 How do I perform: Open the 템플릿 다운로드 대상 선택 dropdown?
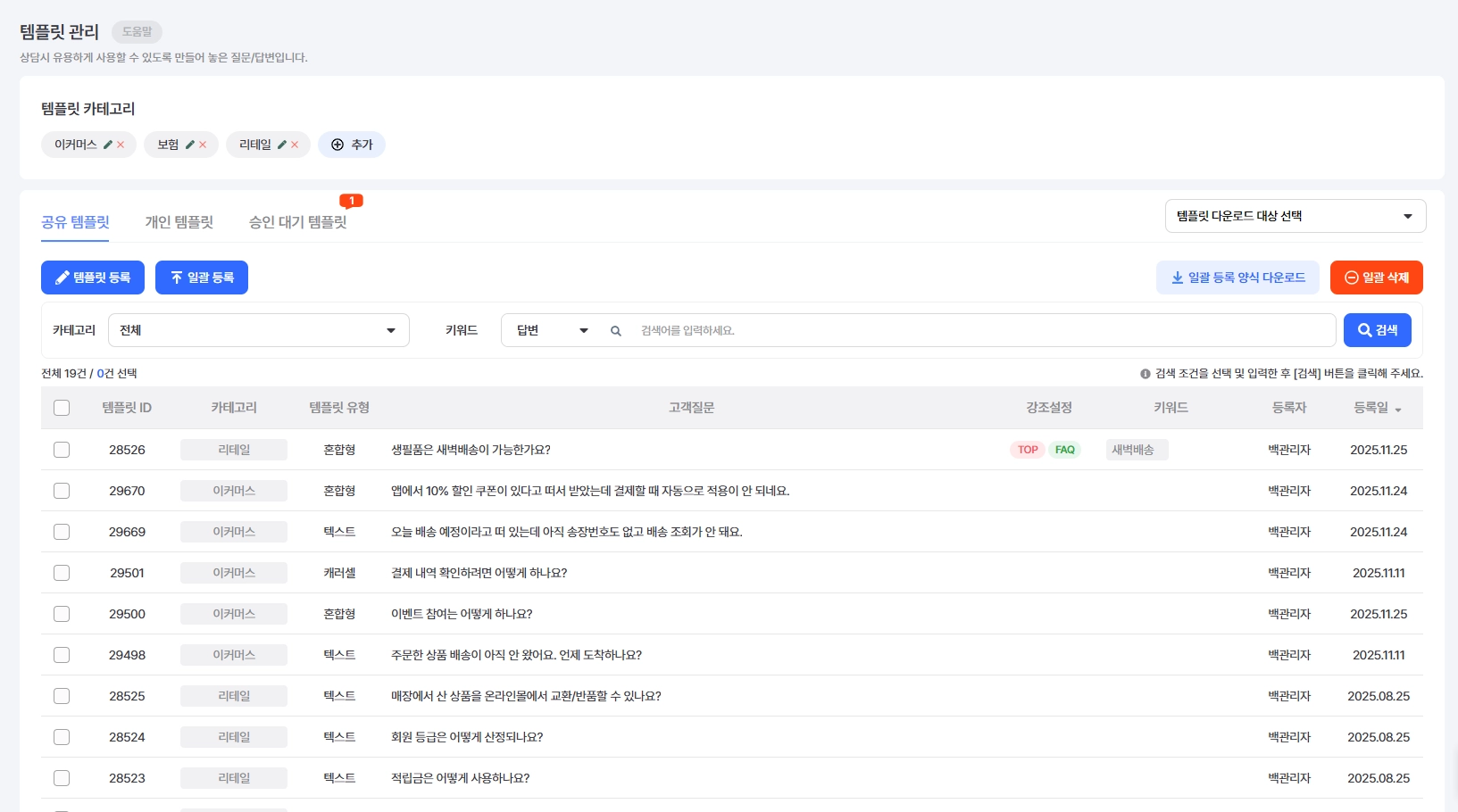(x=1296, y=216)
